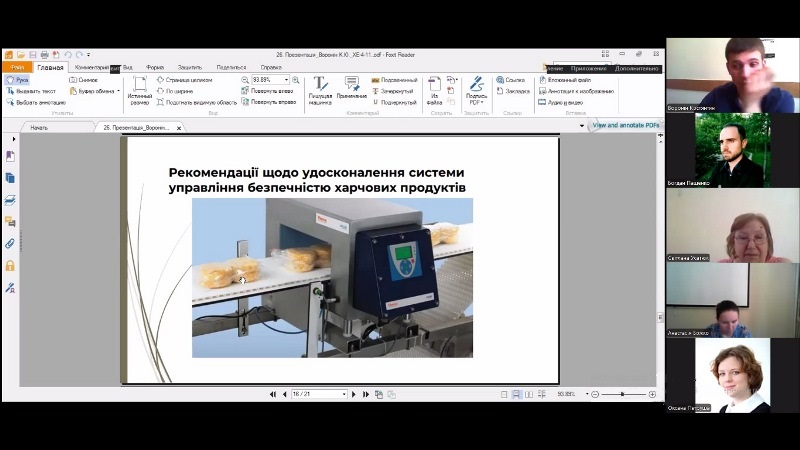The height and width of the screenshot is (450, 800).
Task: Select the Hand (Рука) tool
Action: pos(18,79)
